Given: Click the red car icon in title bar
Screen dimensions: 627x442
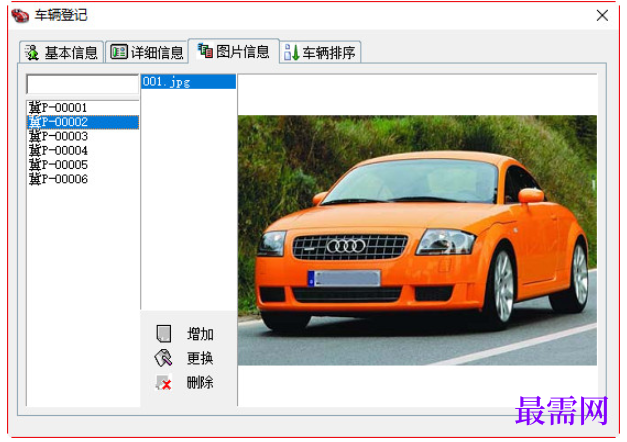Looking at the screenshot, I should [x=20, y=16].
